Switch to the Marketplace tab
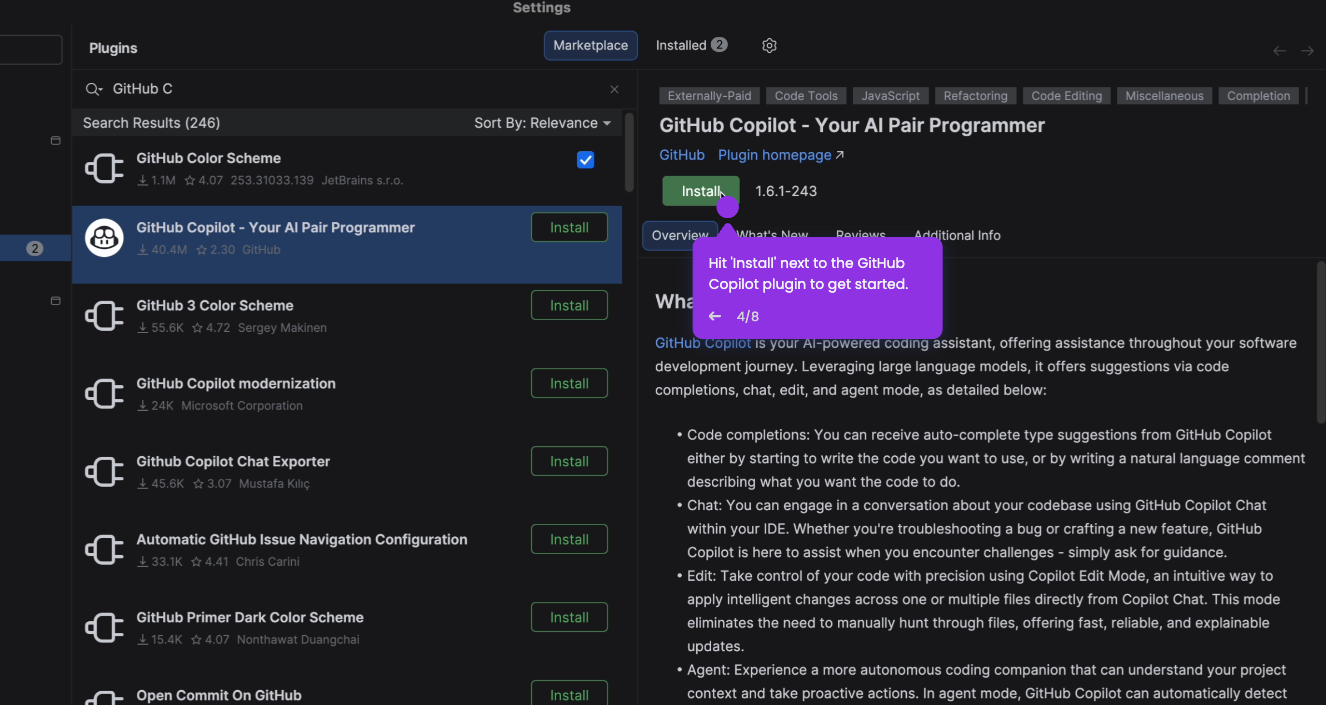 point(590,45)
